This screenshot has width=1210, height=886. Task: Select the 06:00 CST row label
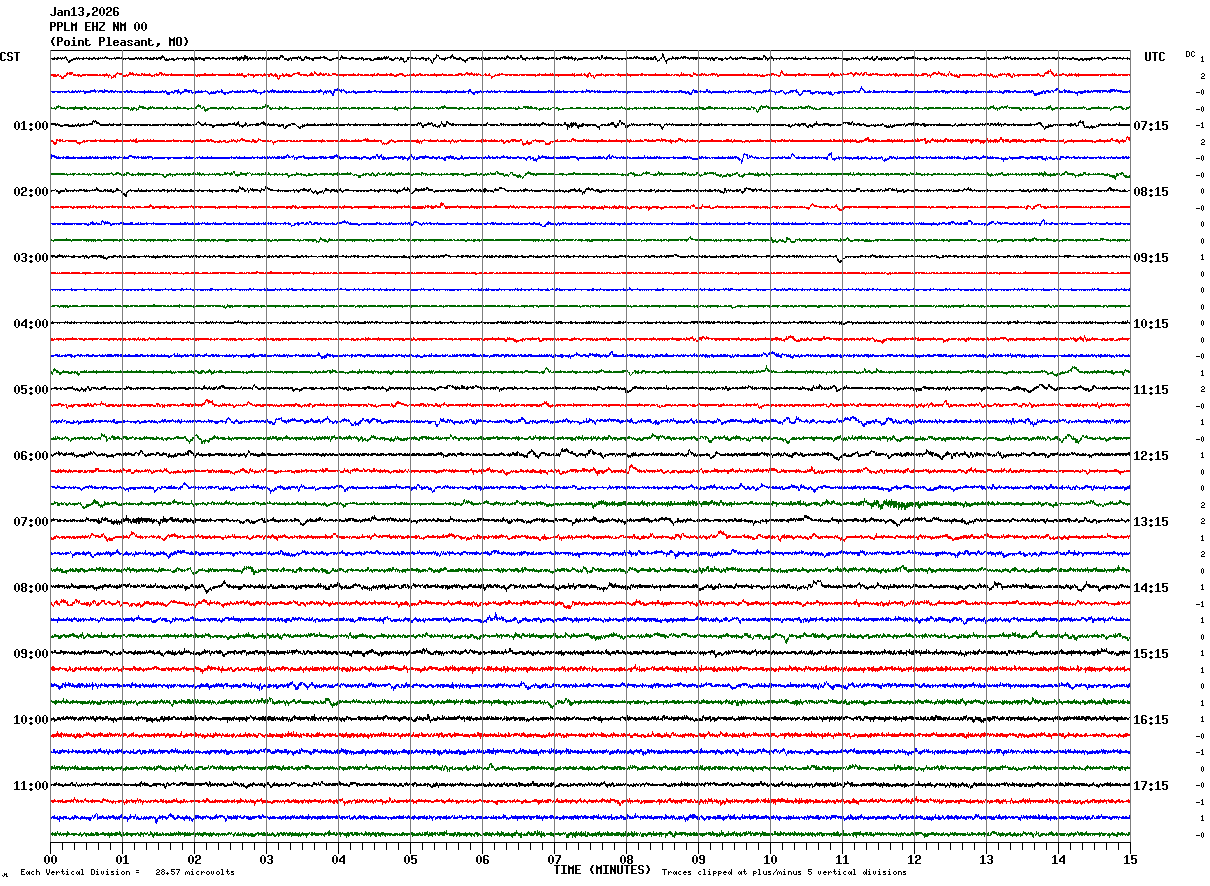[31, 456]
